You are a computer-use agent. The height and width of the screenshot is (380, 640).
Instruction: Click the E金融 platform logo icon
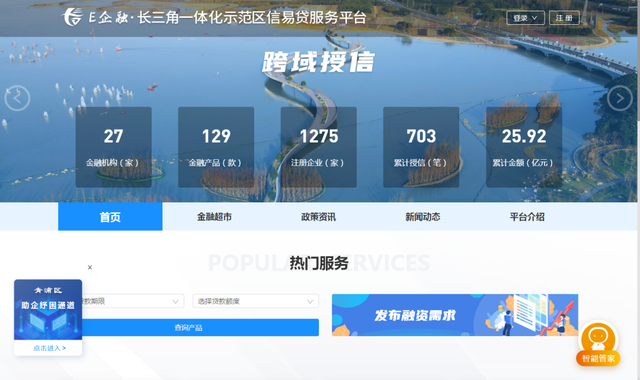click(x=72, y=17)
